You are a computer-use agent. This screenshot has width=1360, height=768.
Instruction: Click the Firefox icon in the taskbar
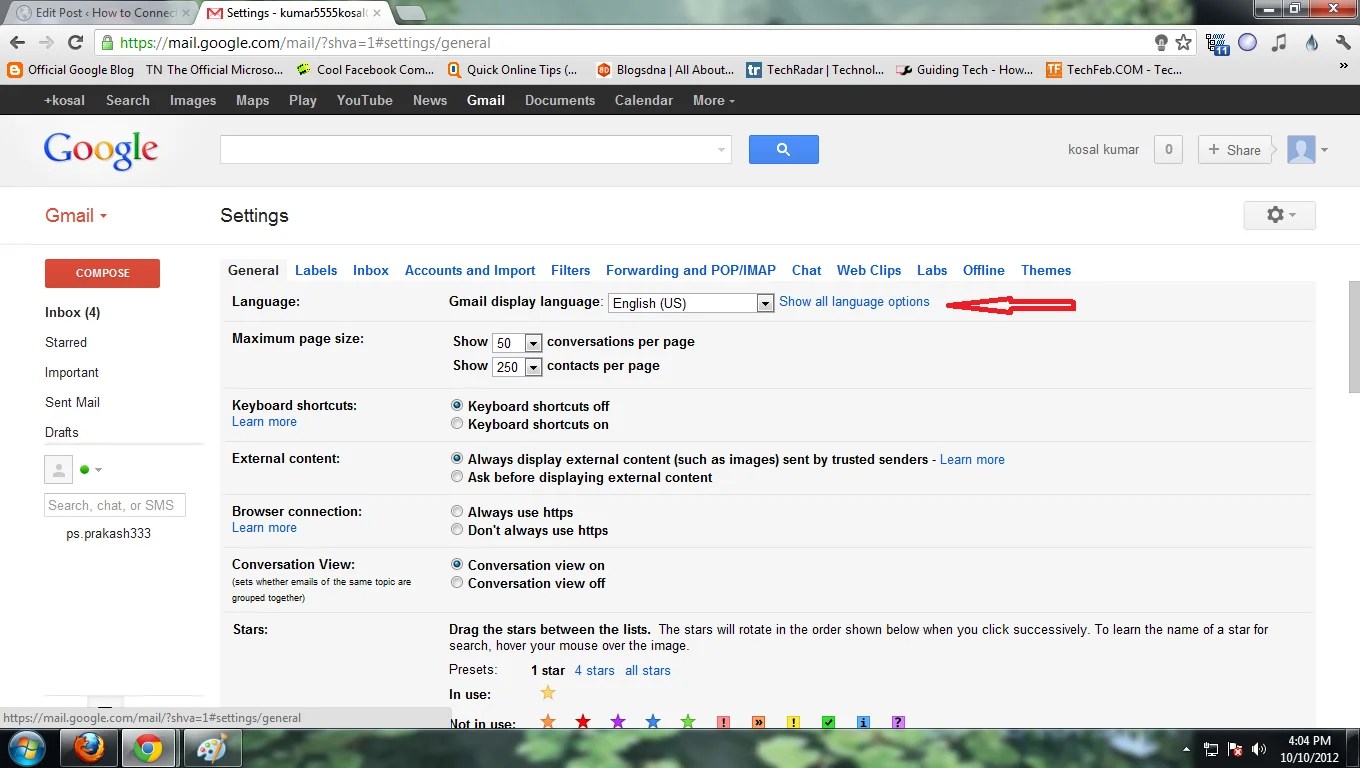pyautogui.click(x=88, y=747)
